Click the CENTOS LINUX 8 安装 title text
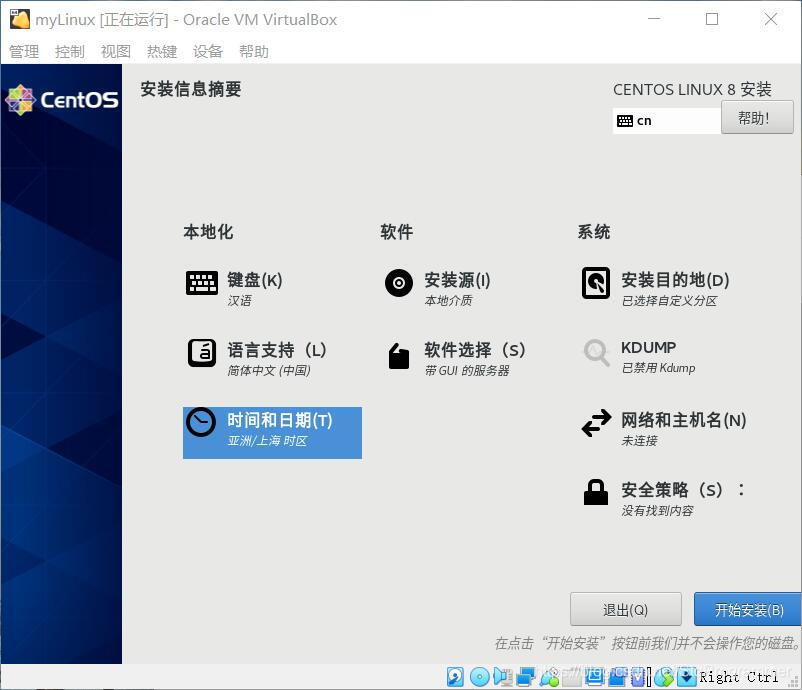 (692, 90)
